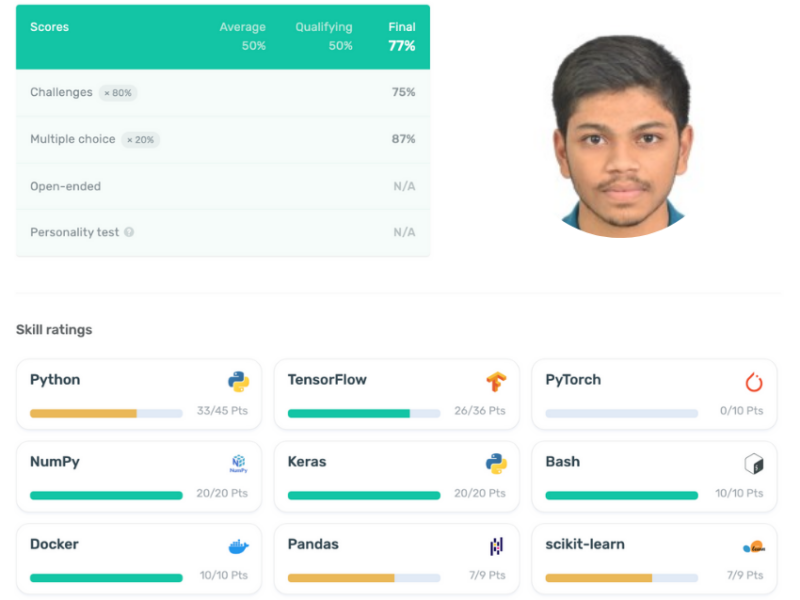The width and height of the screenshot is (800, 600).
Task: Click the 0/10 Pts PyTorch score
Action: [742, 411]
